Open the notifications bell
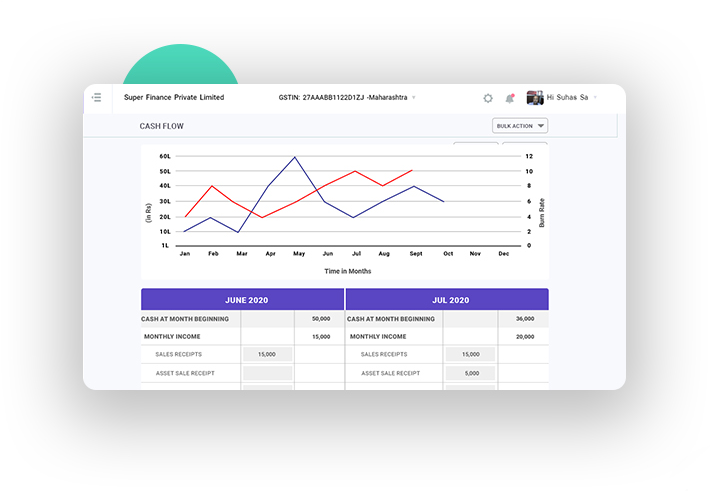 510,98
